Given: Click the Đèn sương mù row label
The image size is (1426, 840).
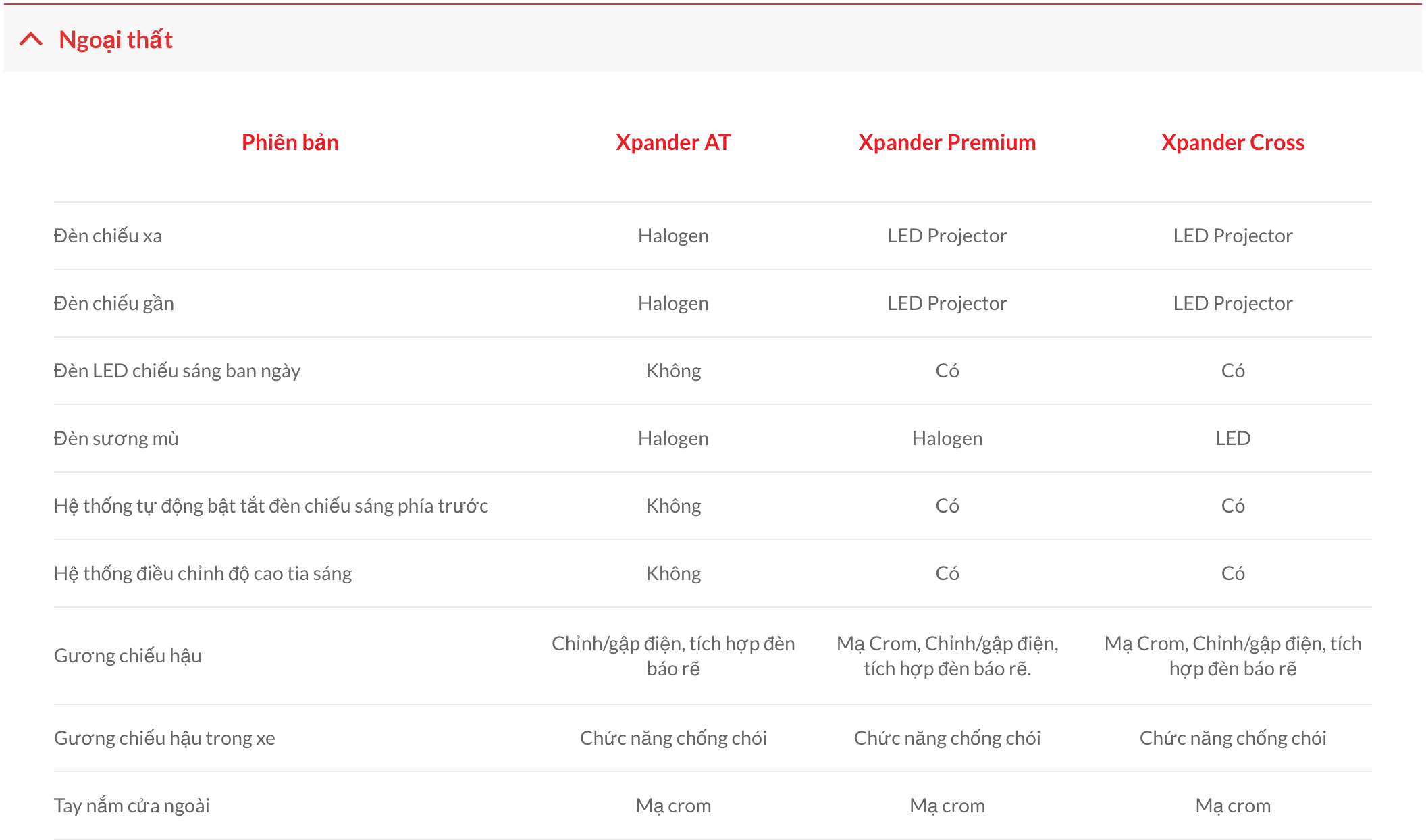Looking at the screenshot, I should click(x=116, y=438).
